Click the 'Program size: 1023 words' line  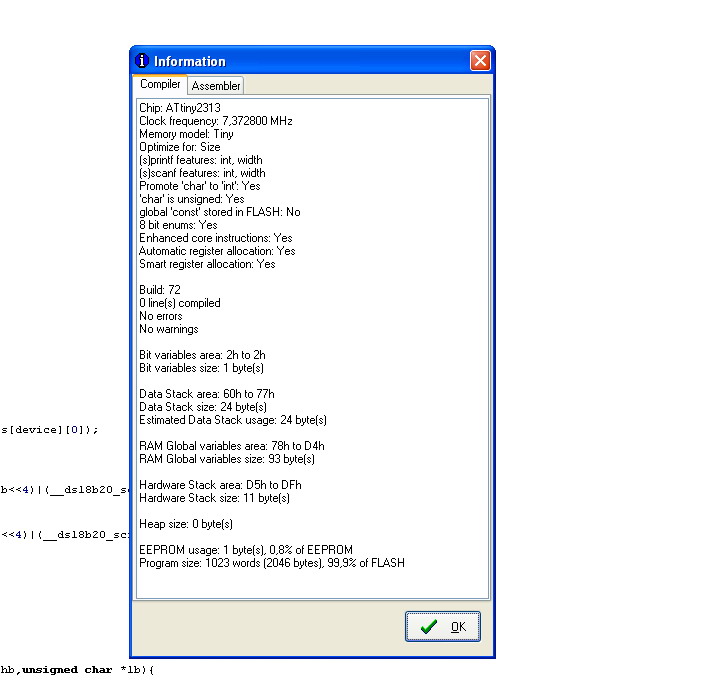[x=272, y=563]
